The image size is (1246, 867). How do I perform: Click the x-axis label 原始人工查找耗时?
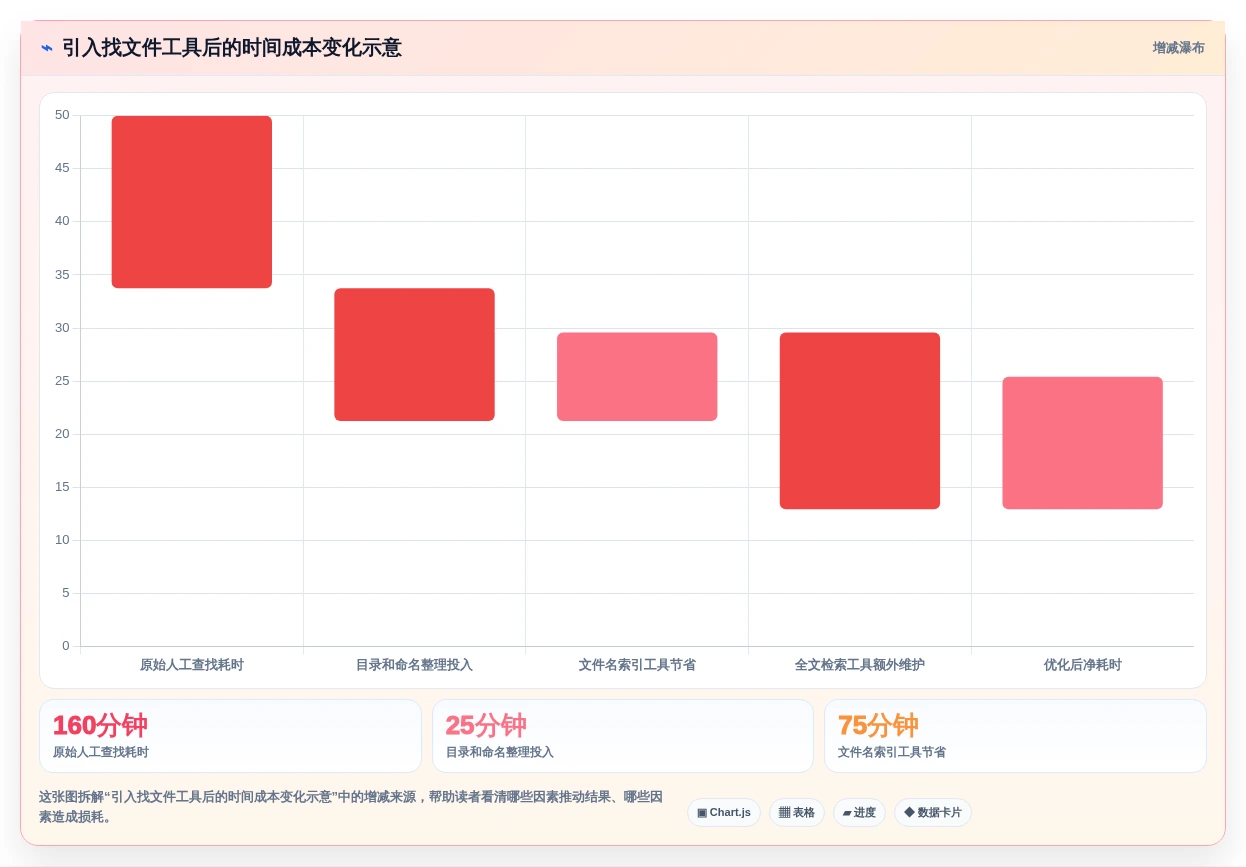pyautogui.click(x=192, y=665)
